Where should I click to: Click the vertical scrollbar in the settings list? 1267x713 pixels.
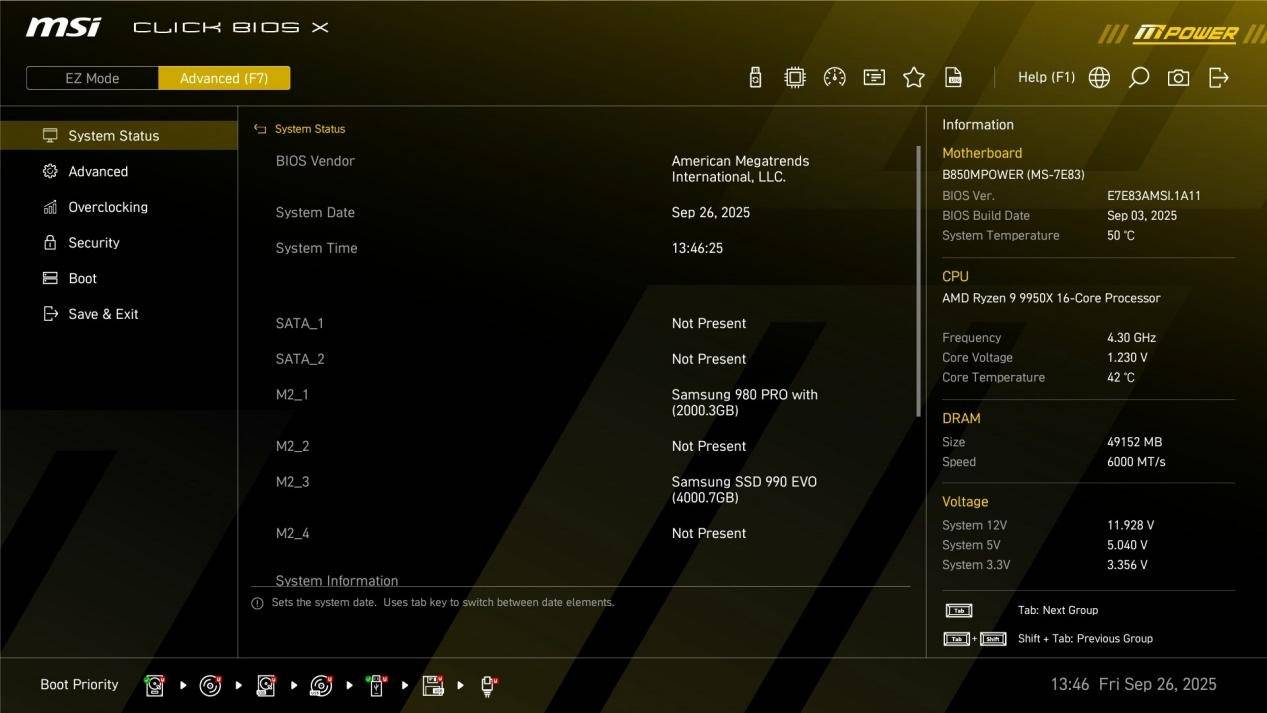click(x=918, y=280)
